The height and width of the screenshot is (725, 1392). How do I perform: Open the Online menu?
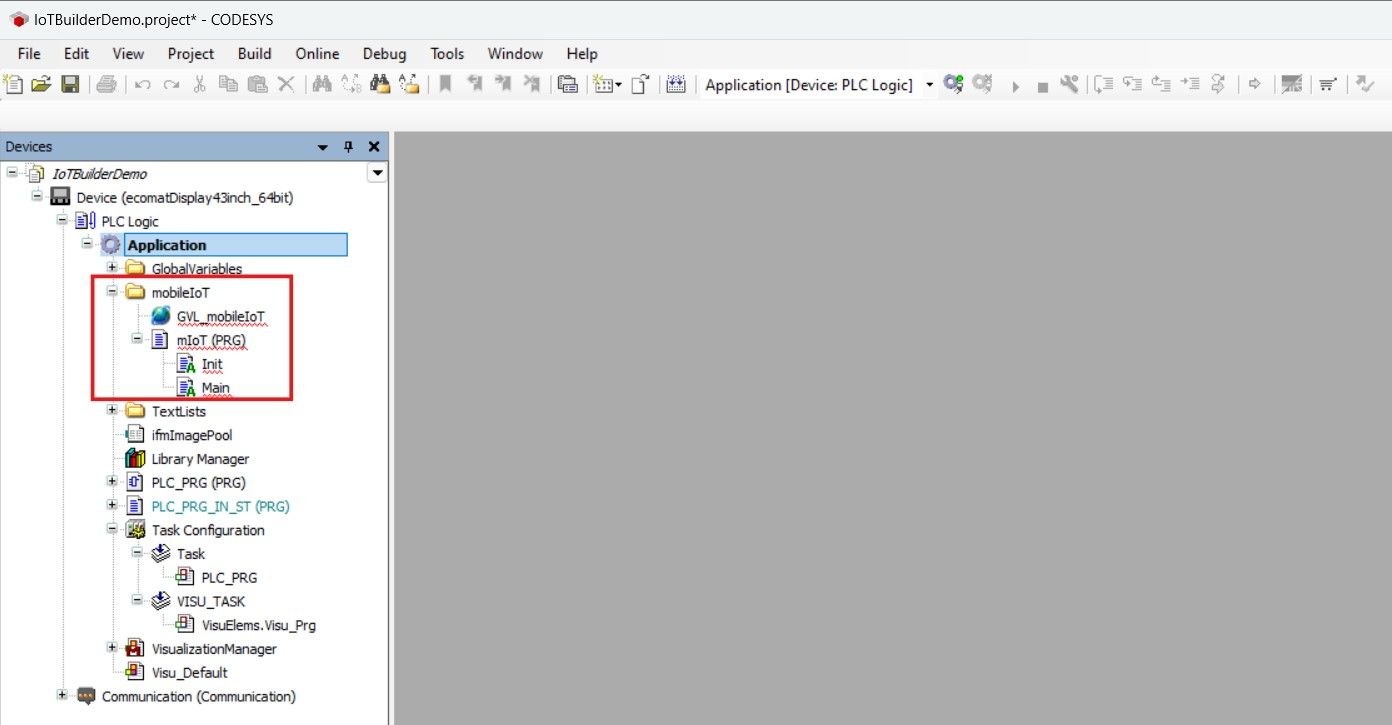[317, 54]
